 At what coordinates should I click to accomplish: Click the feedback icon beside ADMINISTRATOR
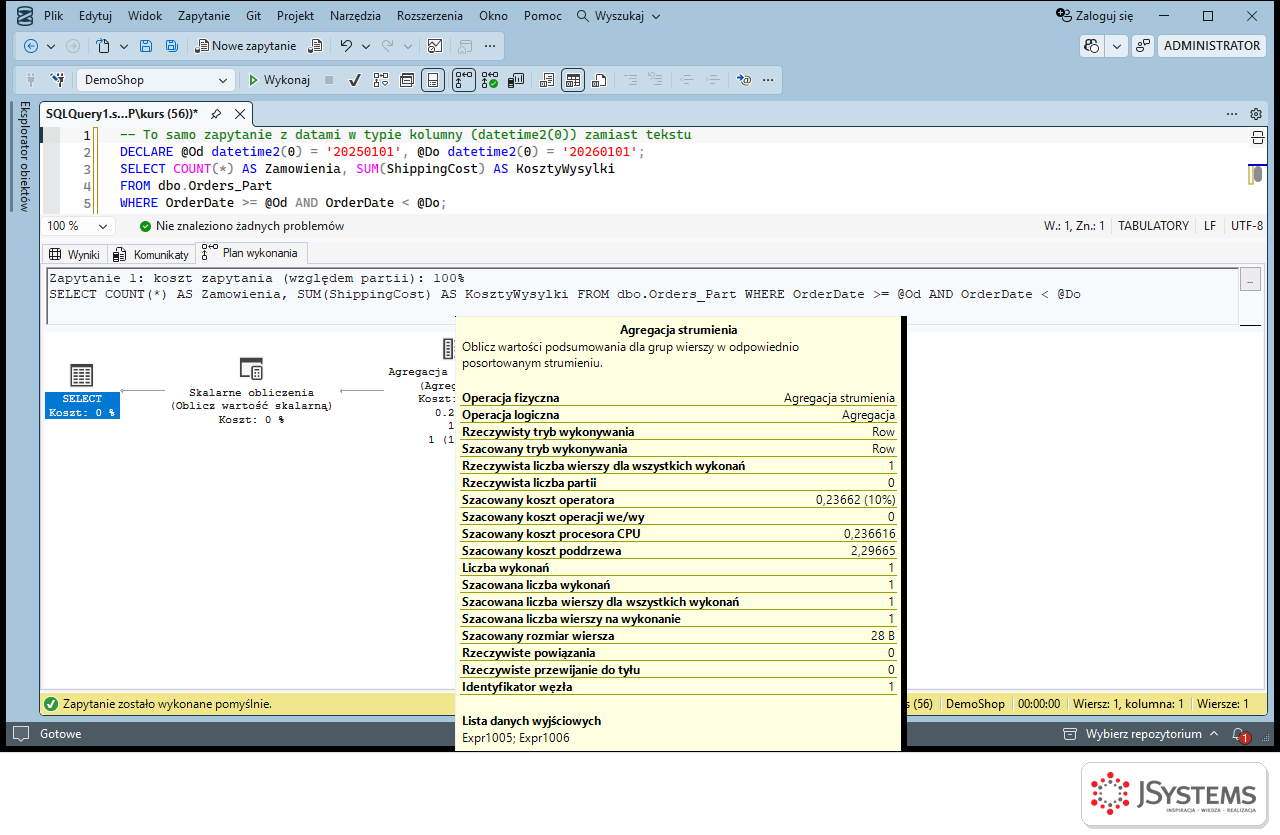tap(1143, 46)
